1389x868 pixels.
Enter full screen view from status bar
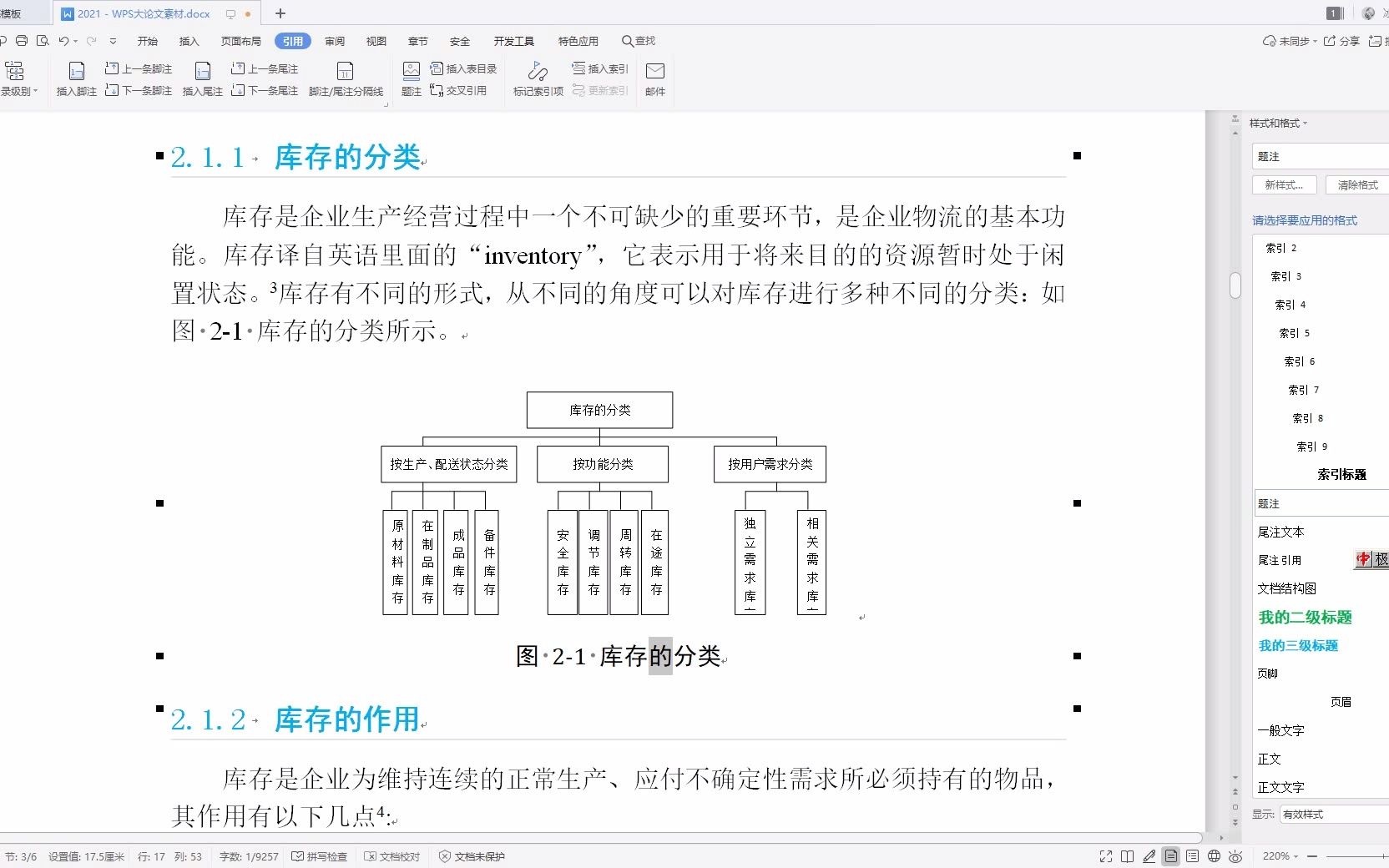pos(1106,856)
